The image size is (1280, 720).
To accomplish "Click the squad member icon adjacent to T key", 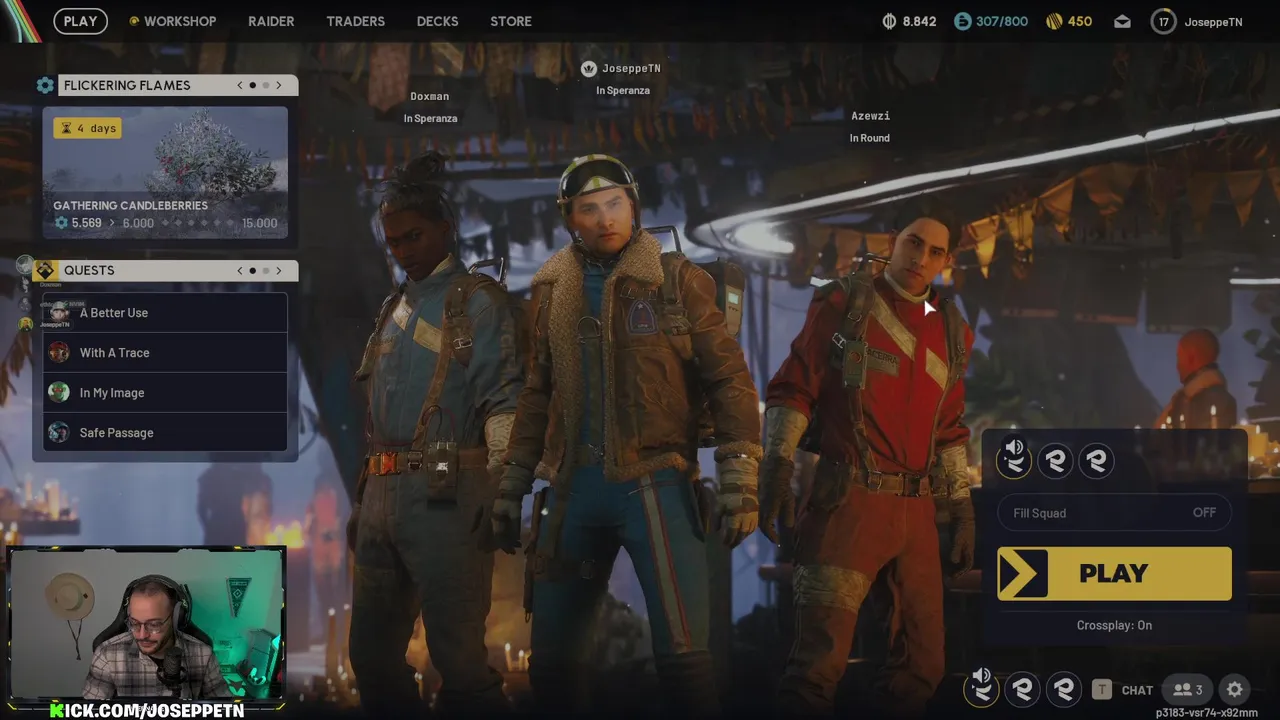I will [1064, 689].
